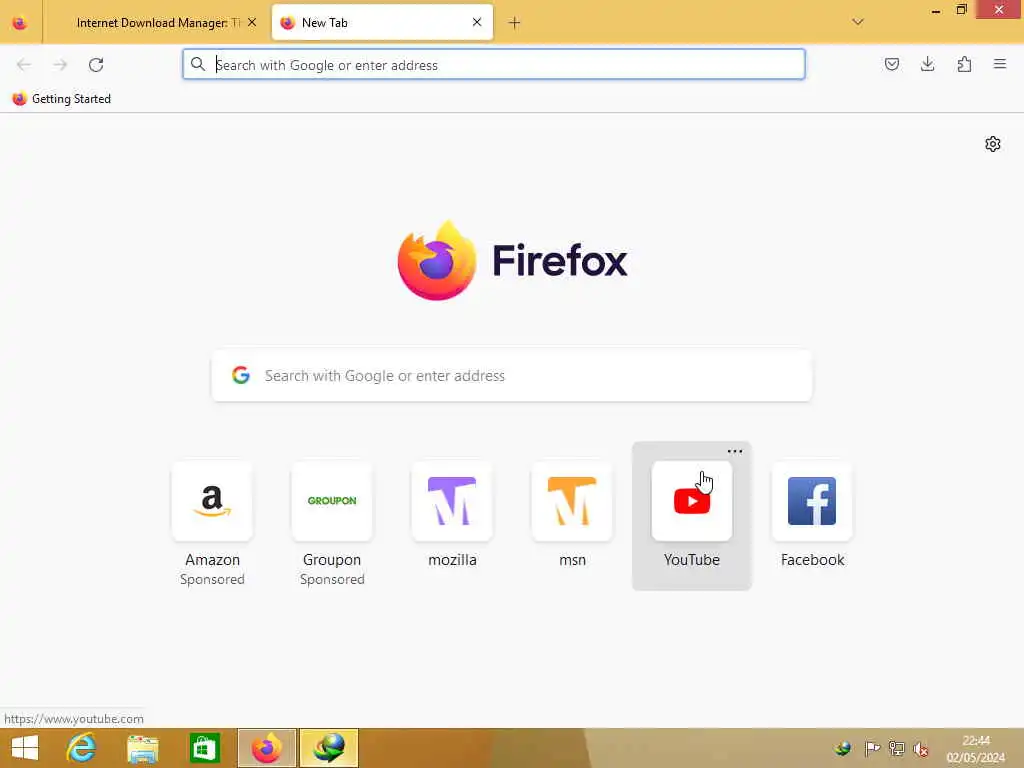Open Windows Store from taskbar
Image resolution: width=1024 pixels, height=768 pixels.
coord(204,748)
